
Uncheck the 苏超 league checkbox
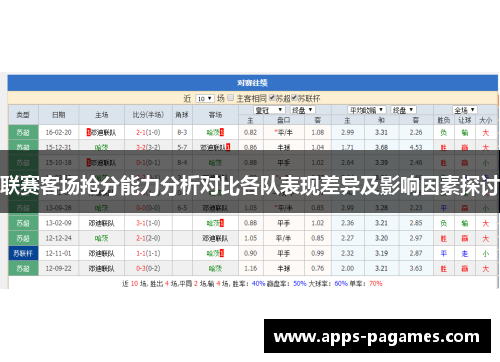pyautogui.click(x=272, y=98)
